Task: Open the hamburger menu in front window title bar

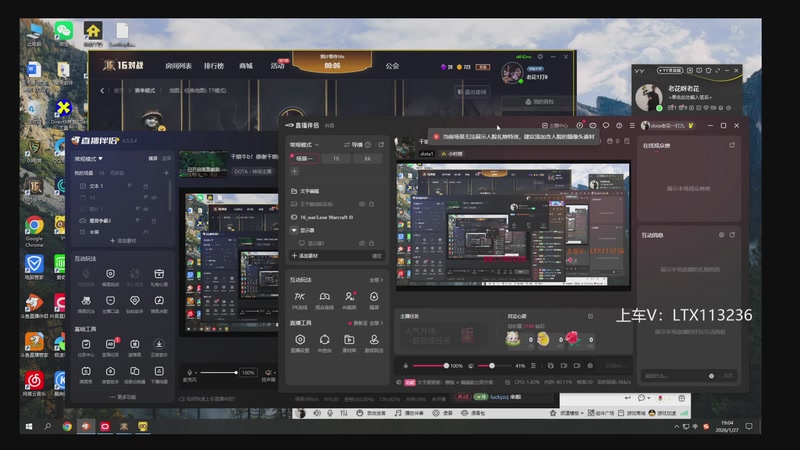Action: (632, 126)
